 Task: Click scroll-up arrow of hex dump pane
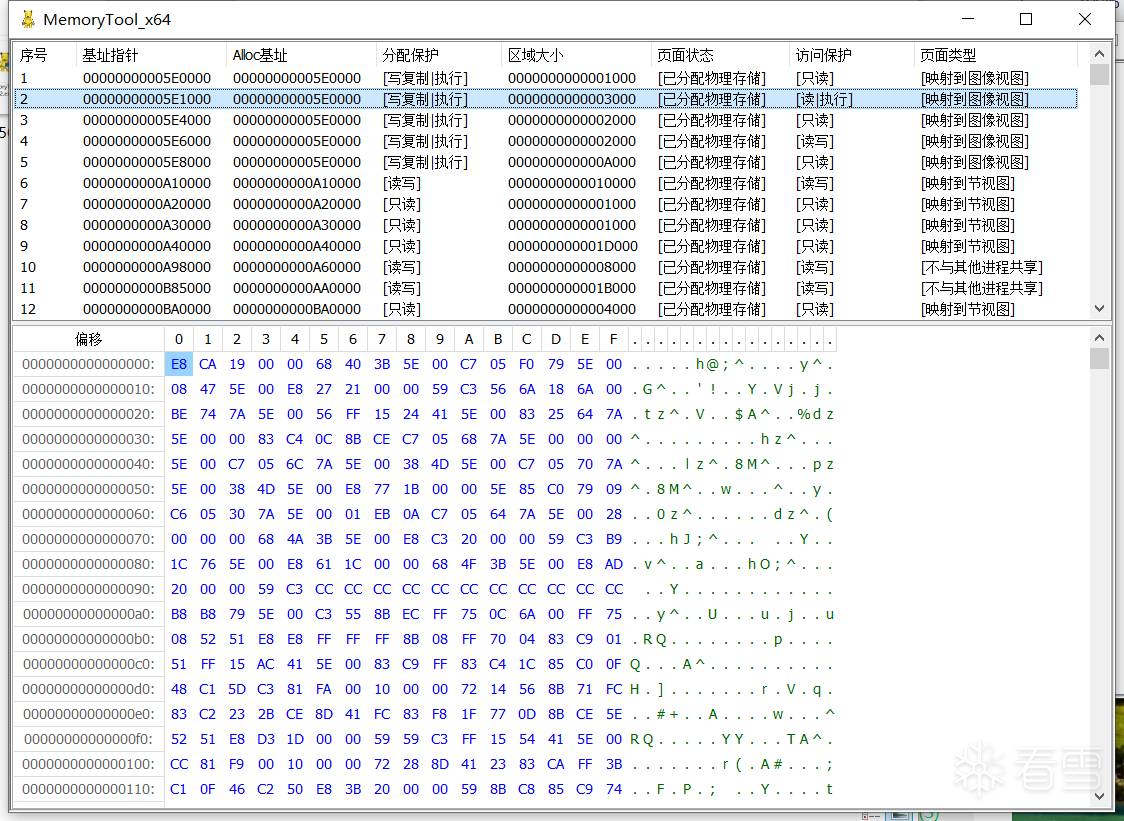point(1099,338)
